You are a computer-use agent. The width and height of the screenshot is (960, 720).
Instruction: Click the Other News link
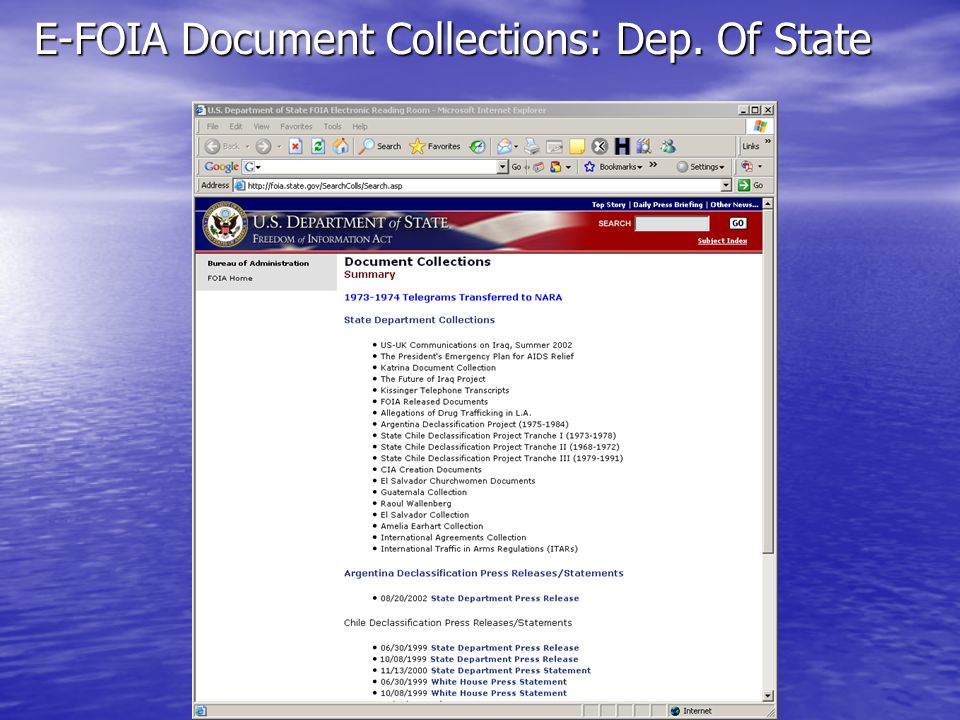(734, 204)
